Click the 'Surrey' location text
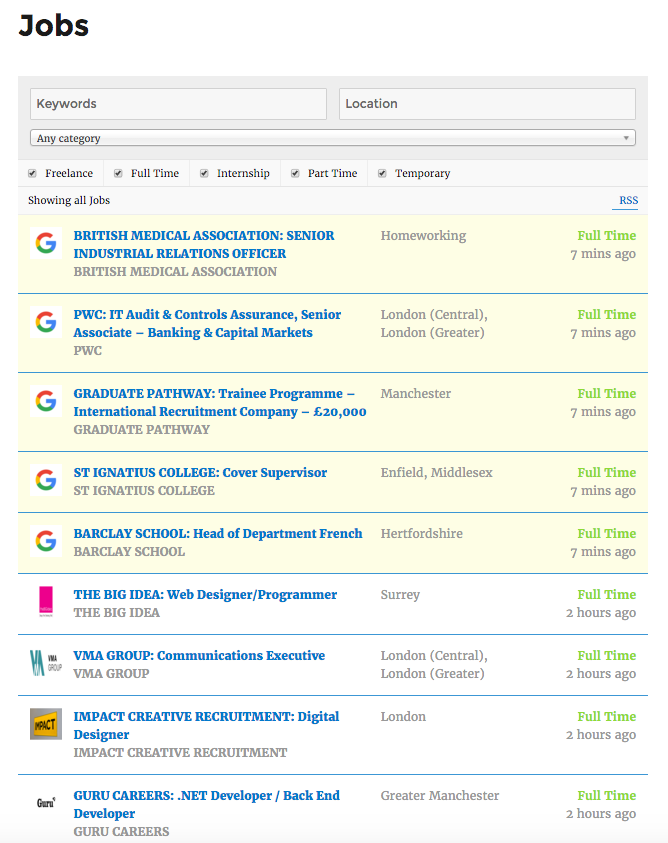This screenshot has width=668, height=843. click(x=400, y=595)
